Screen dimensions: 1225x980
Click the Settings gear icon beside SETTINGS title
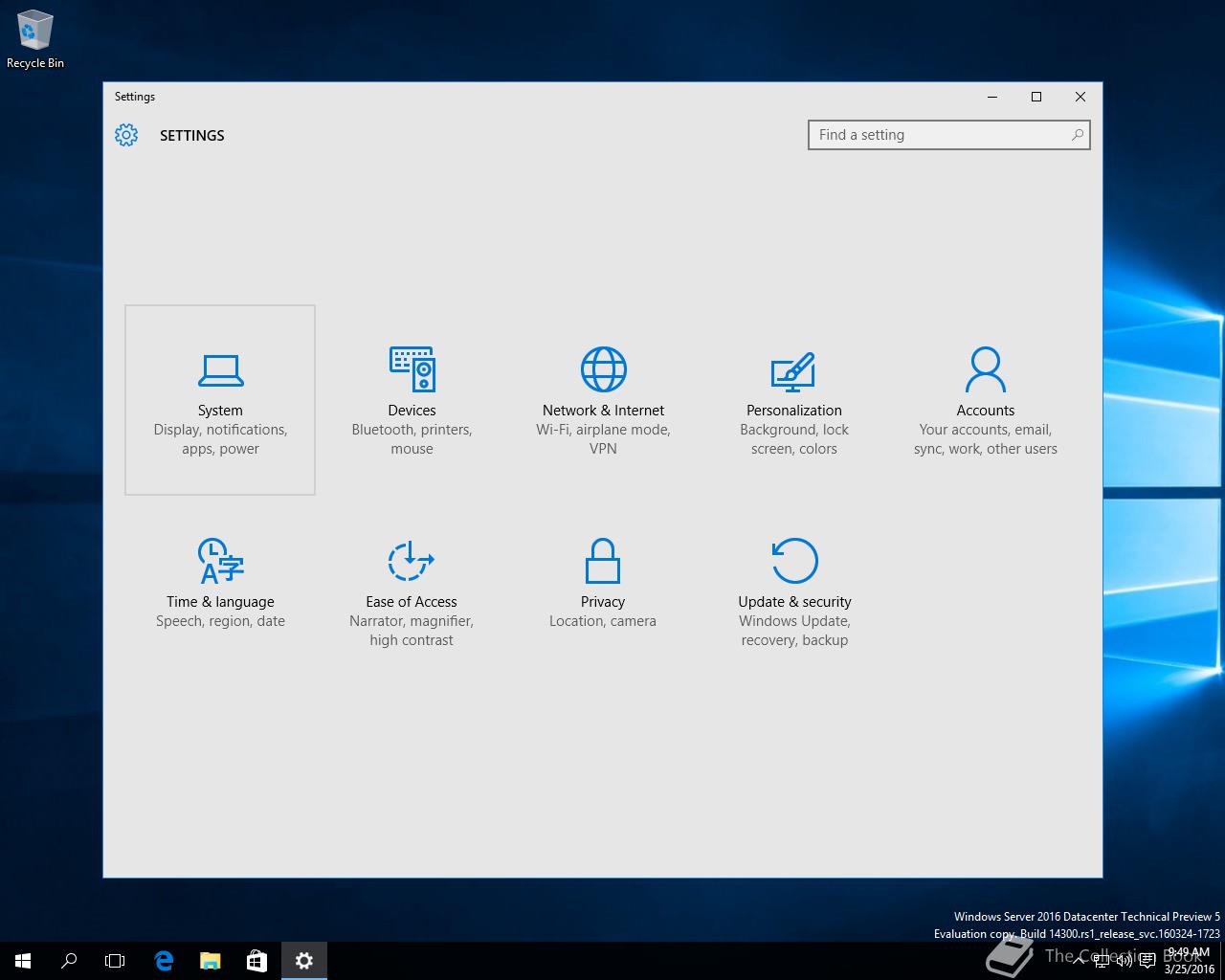(126, 135)
